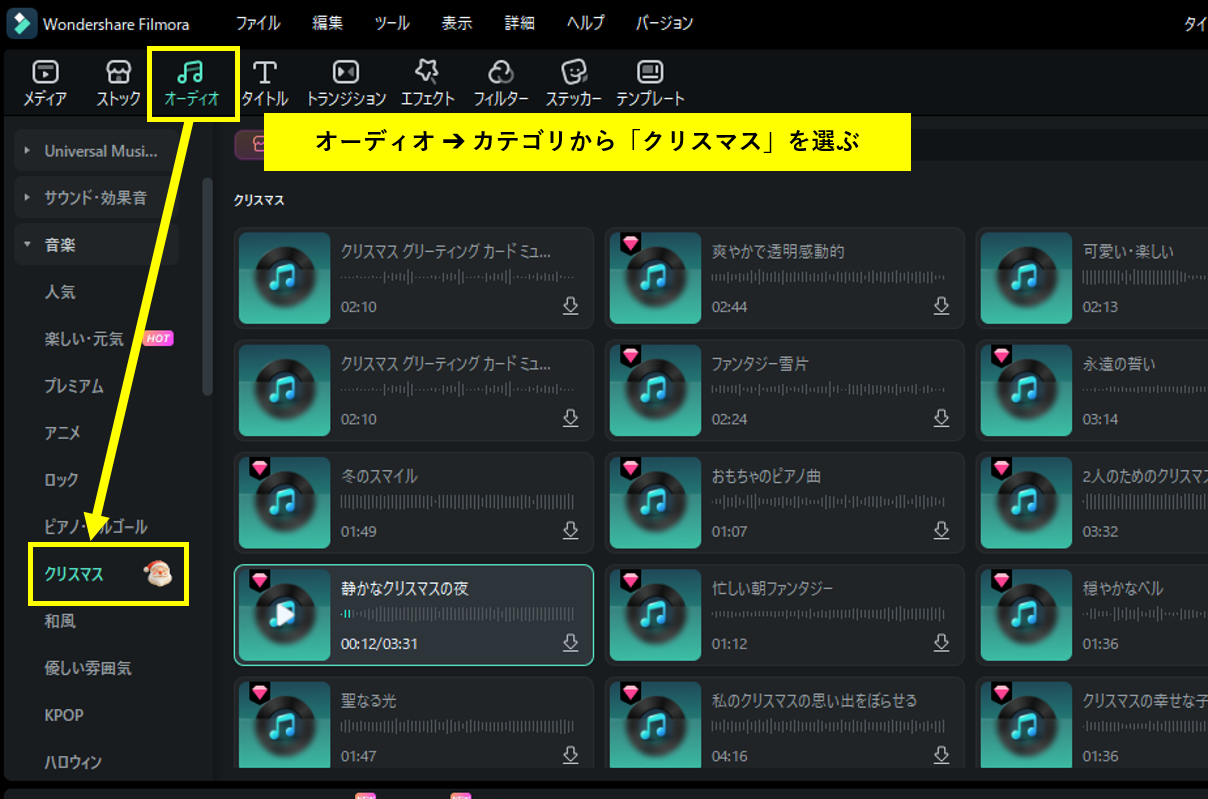Open the ステッカー (Stickers) panel

[x=573, y=73]
